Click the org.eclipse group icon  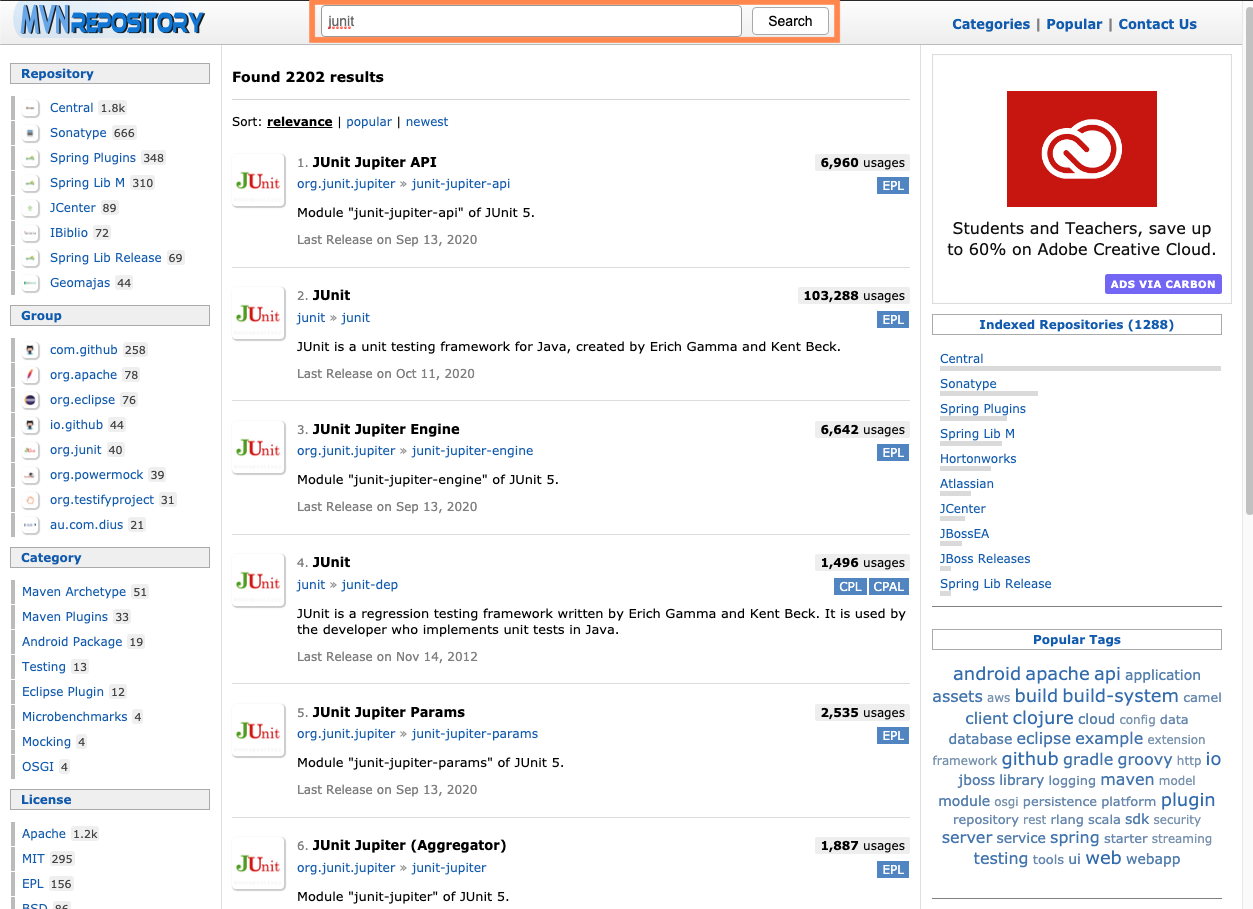point(30,400)
